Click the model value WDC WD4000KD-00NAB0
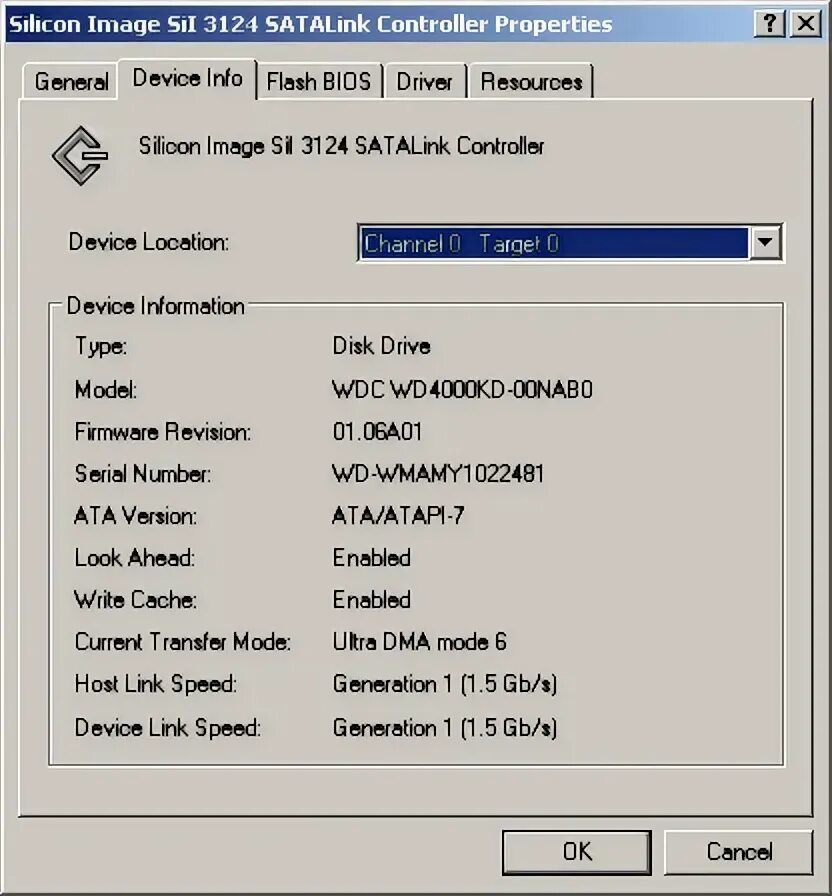This screenshot has width=832, height=896. [x=462, y=390]
